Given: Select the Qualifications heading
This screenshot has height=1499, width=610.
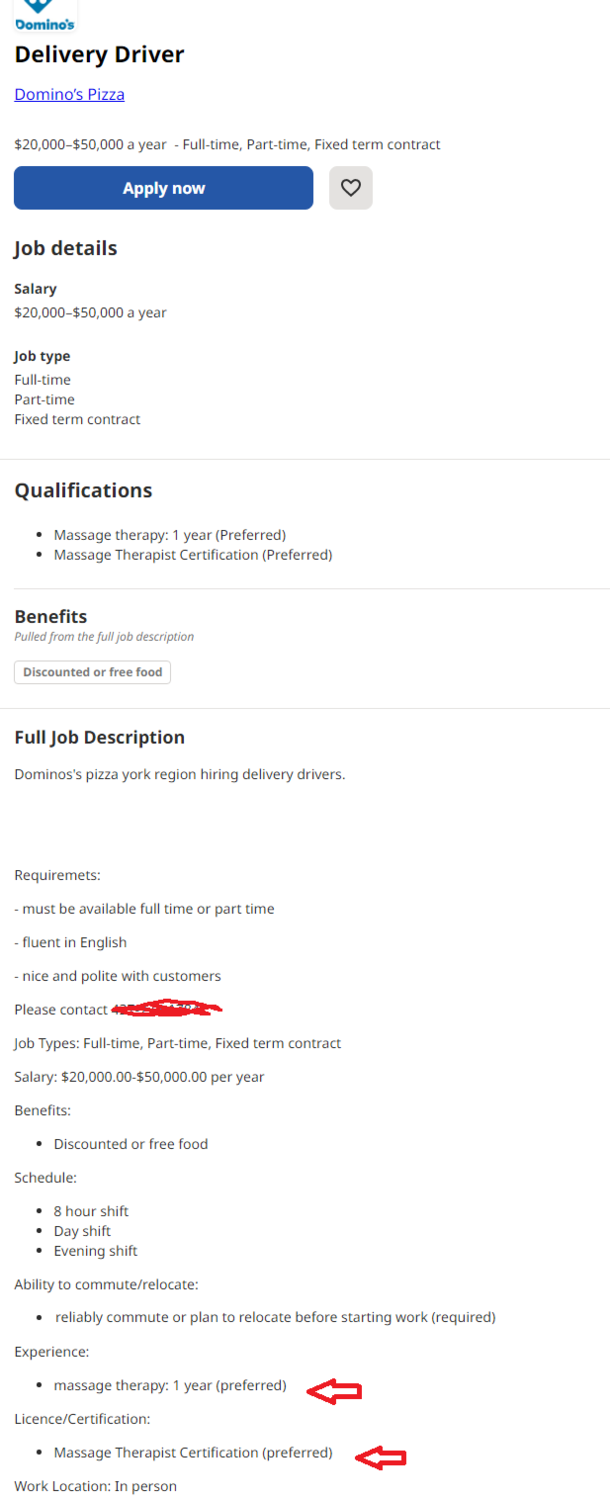Looking at the screenshot, I should click(x=84, y=491).
